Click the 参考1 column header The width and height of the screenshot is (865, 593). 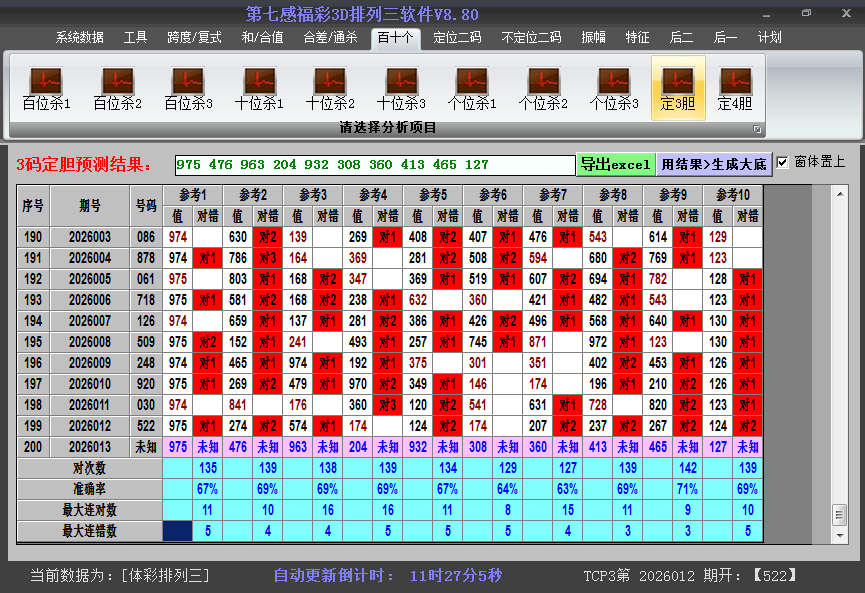[x=193, y=195]
